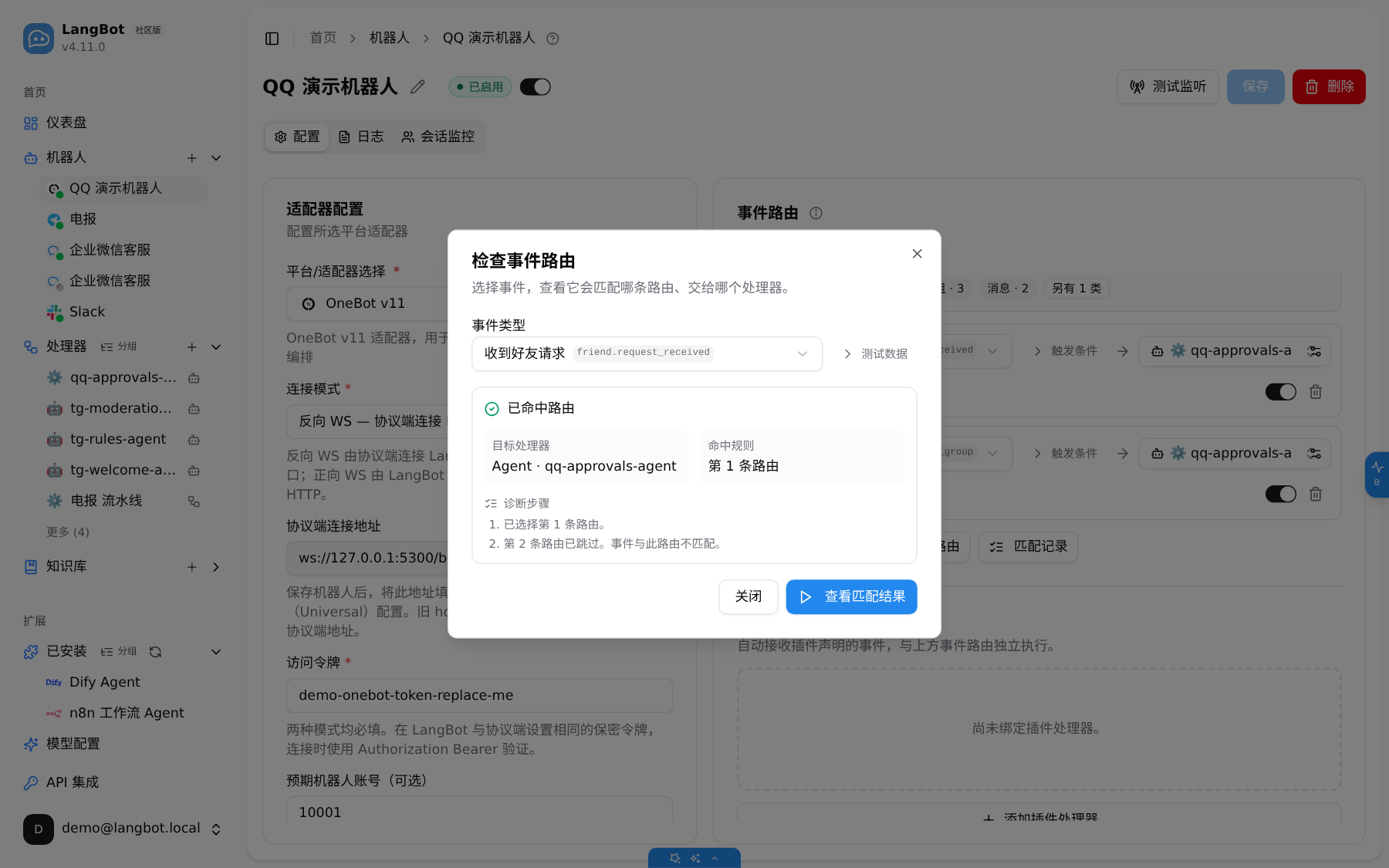Collapse the 已安装 section chevron

(x=216, y=652)
